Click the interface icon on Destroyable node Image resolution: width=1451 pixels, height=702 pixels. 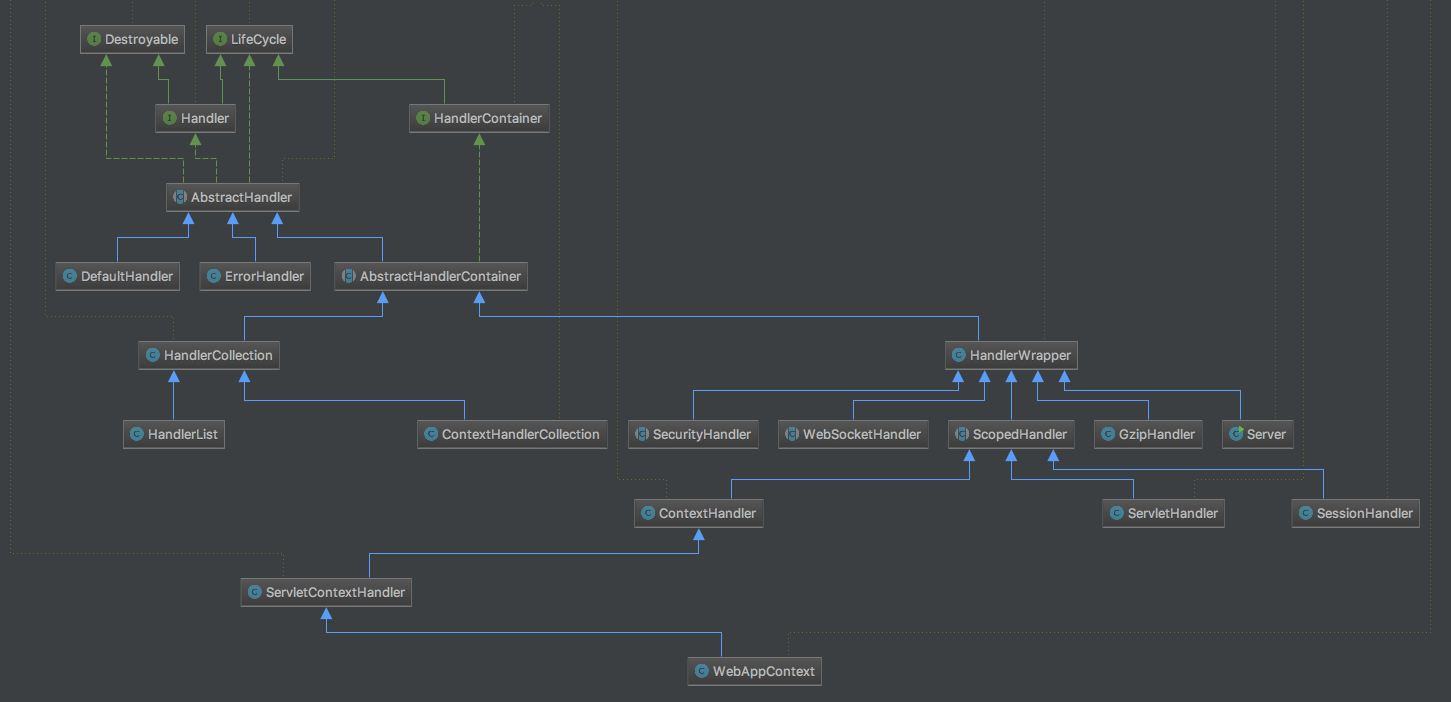pos(94,40)
